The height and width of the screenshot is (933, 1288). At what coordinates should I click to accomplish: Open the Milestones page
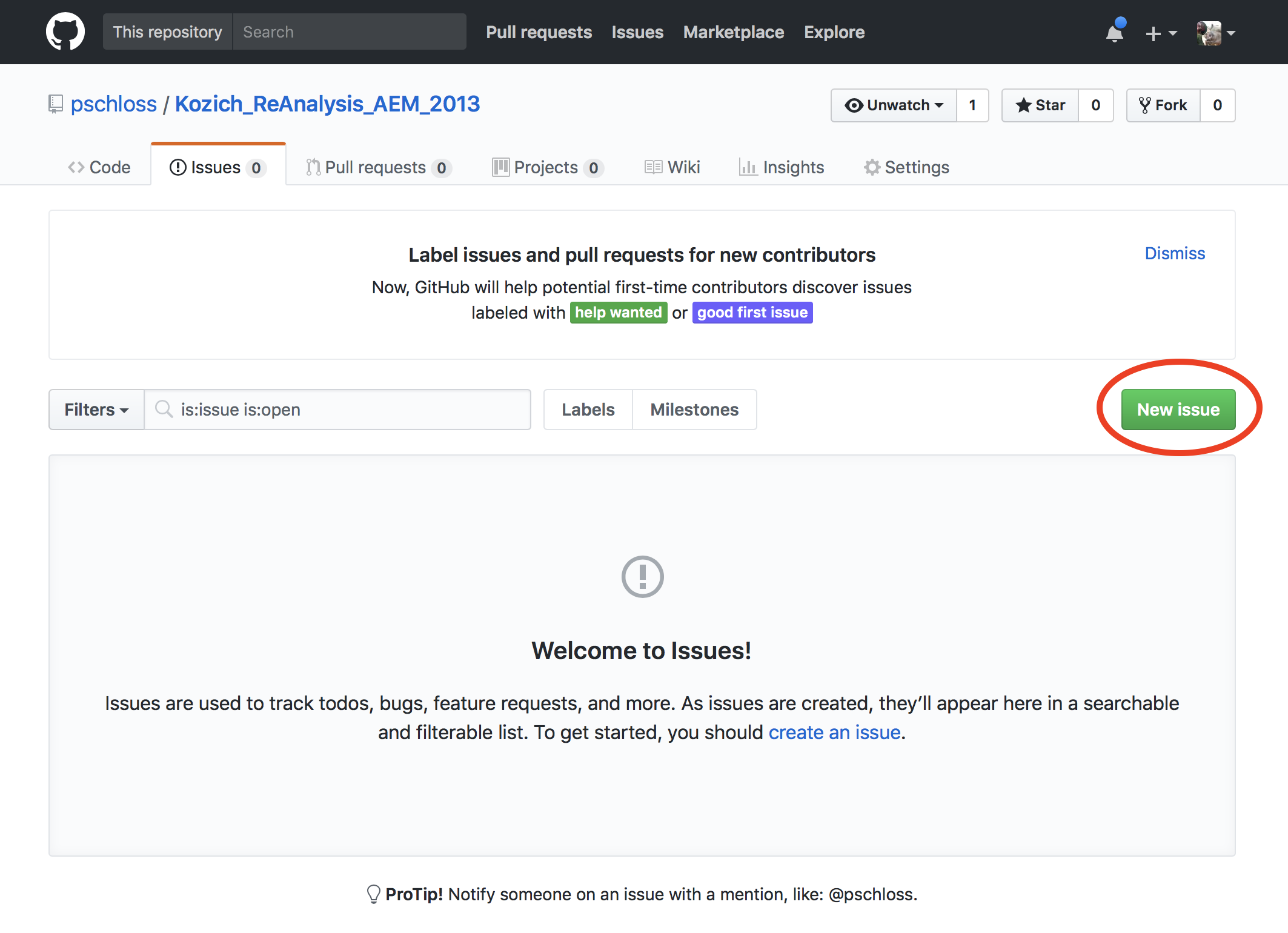[694, 410]
